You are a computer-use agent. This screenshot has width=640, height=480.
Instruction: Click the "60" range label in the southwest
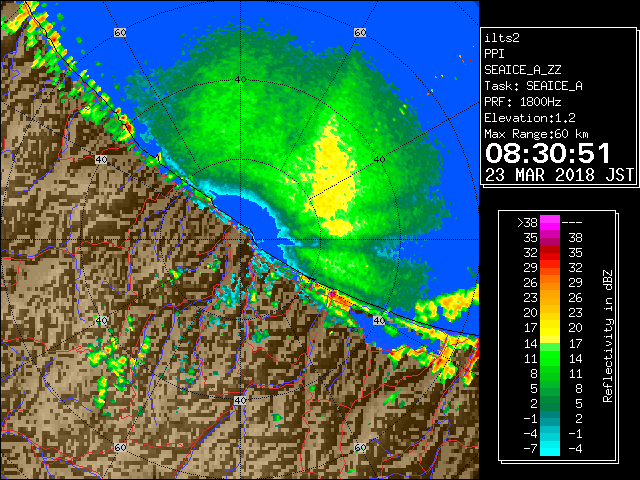[120, 447]
